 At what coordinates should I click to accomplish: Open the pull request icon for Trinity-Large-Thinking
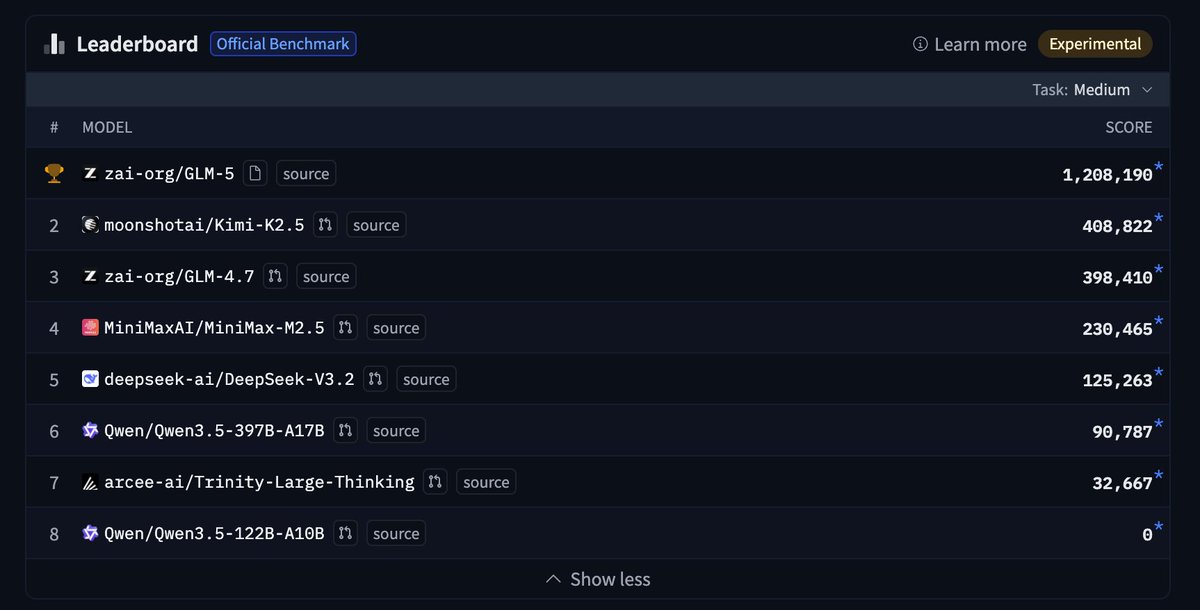pos(435,483)
